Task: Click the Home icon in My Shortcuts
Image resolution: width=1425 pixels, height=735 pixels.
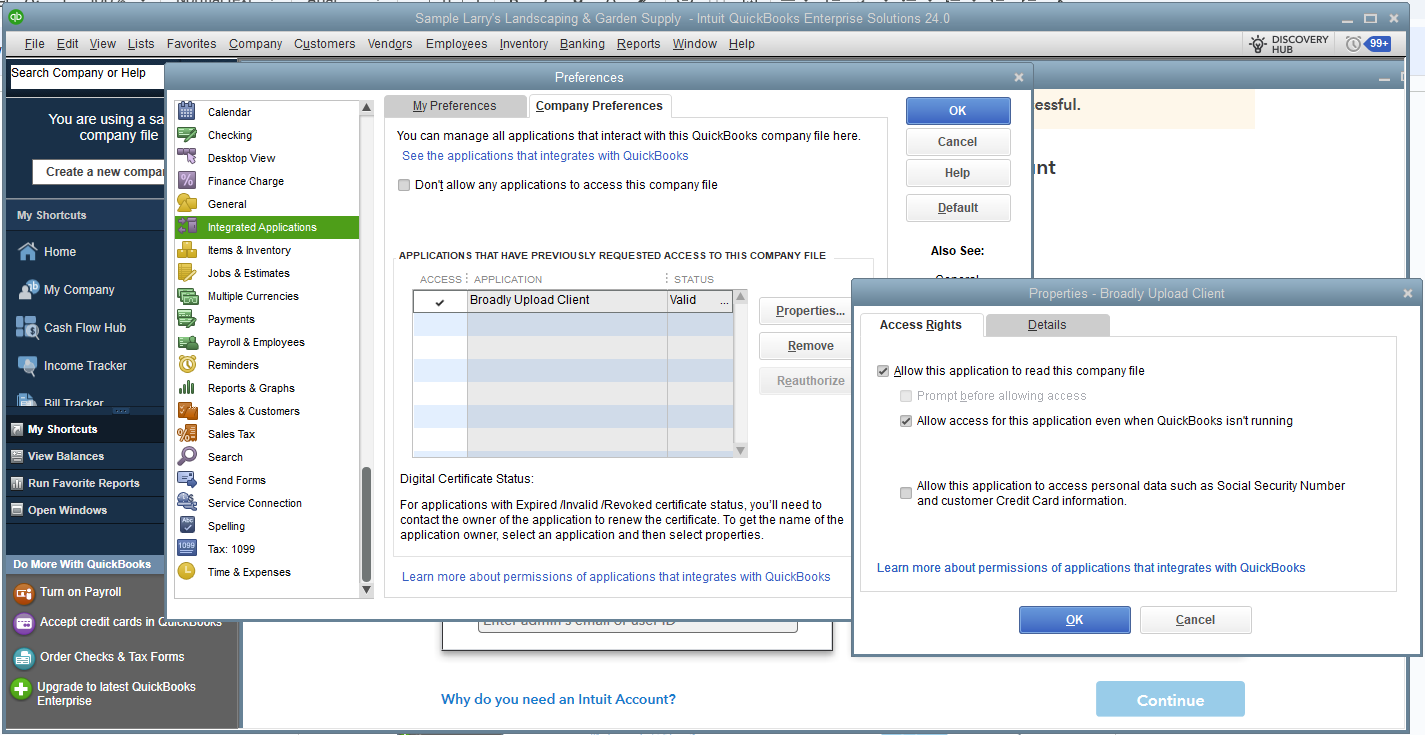Action: [x=27, y=252]
